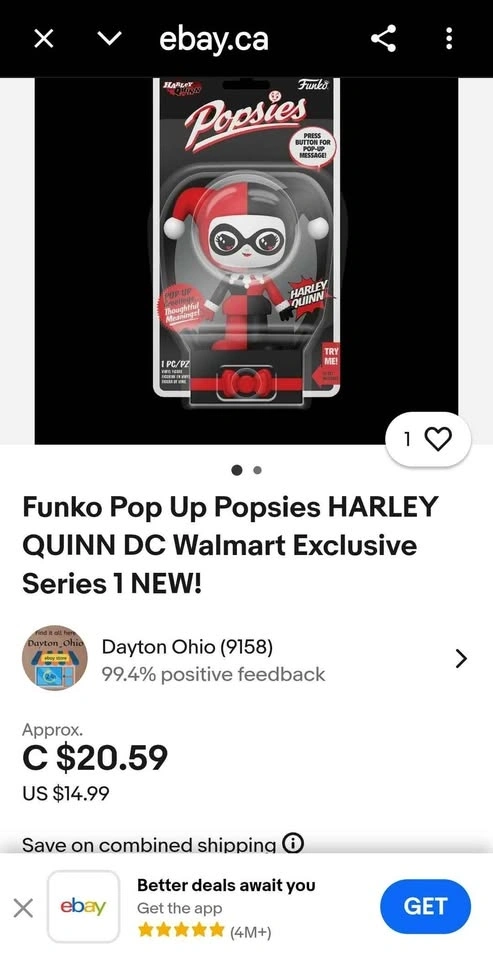Expand the browser dropdown chevron
The height and width of the screenshot is (960, 493).
point(108,39)
